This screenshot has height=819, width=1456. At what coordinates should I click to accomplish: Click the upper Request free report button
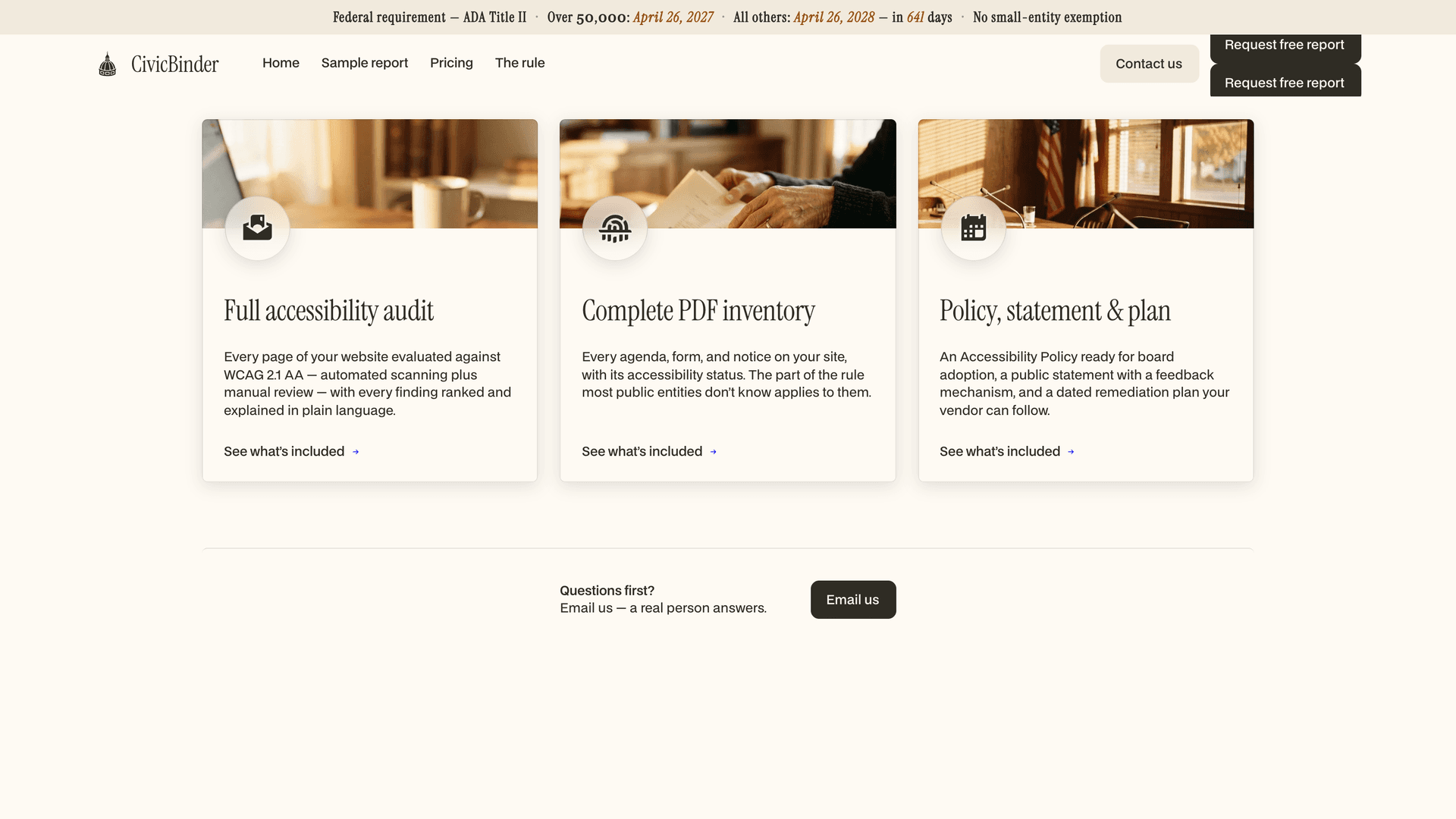pos(1285,47)
